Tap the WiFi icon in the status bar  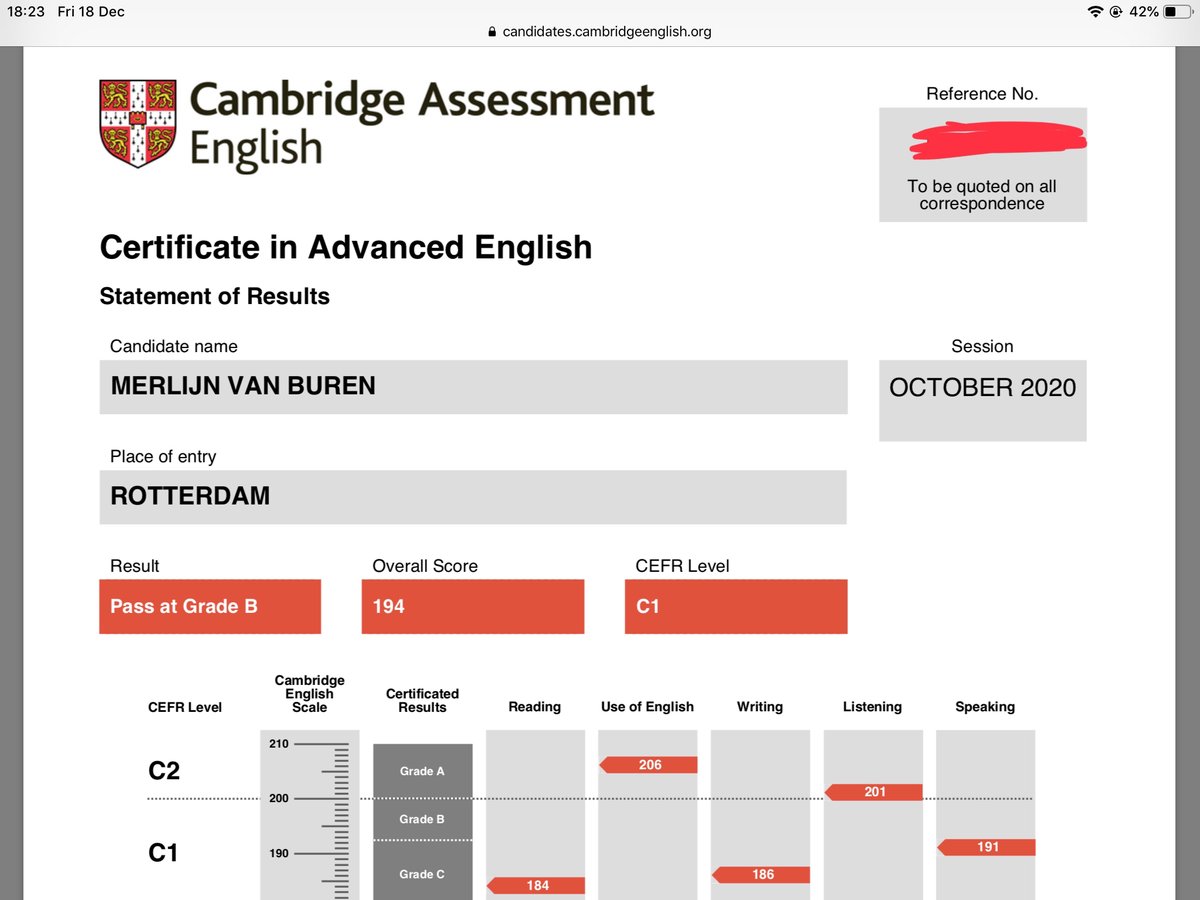[x=1095, y=11]
